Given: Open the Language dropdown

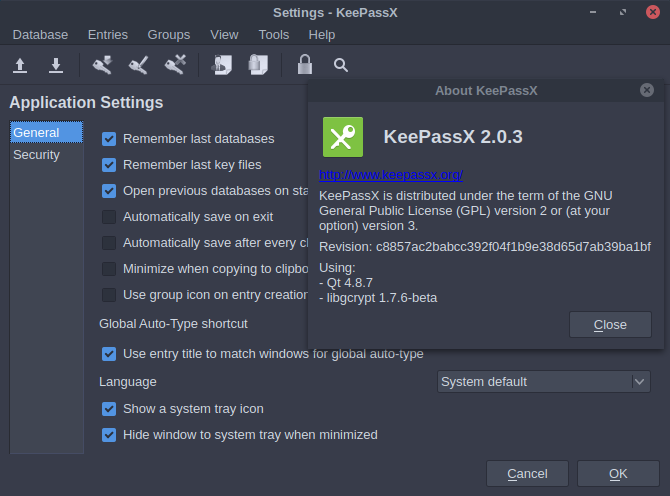Looking at the screenshot, I should click(x=544, y=381).
